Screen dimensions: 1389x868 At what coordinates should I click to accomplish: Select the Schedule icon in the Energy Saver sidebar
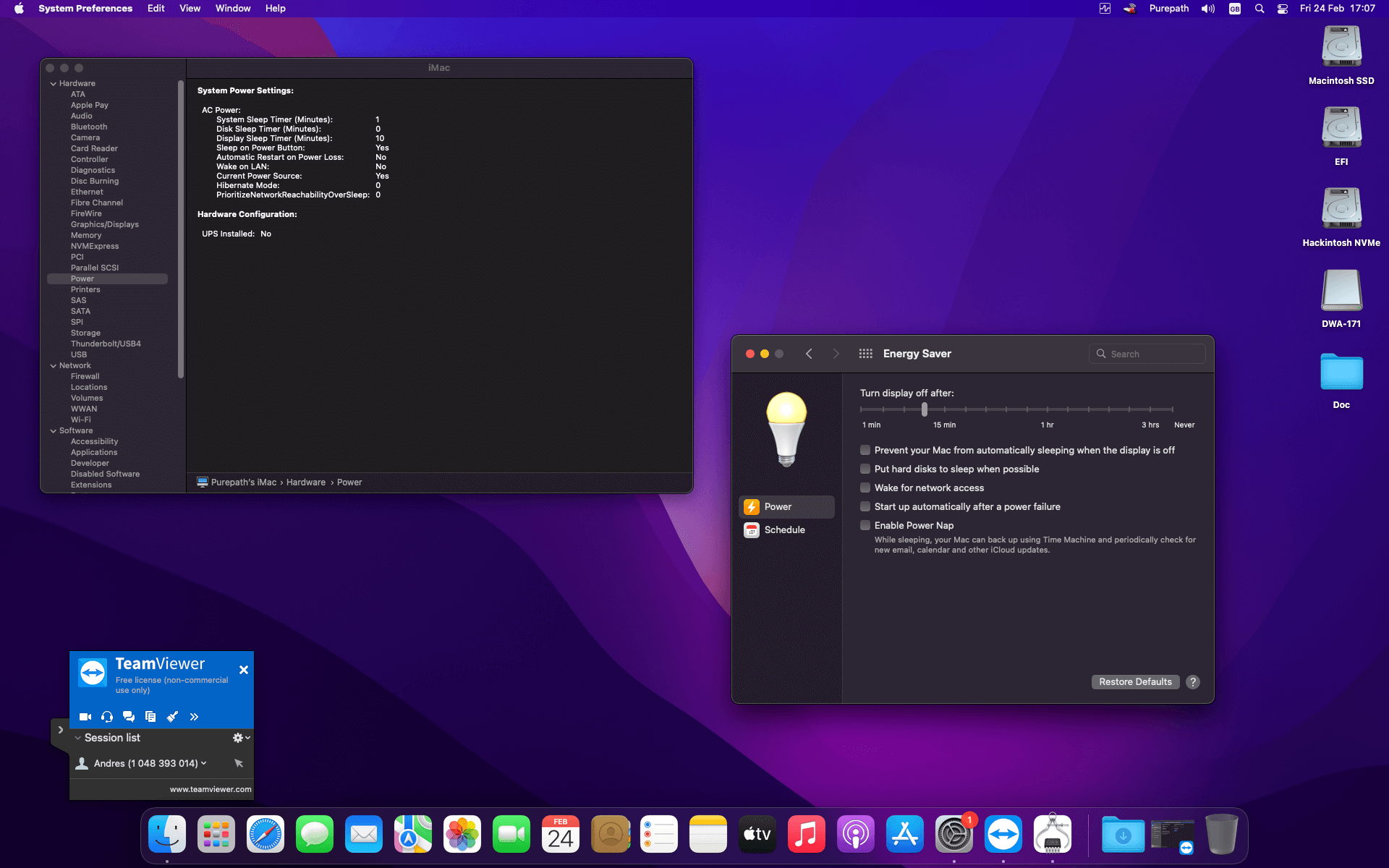click(752, 530)
